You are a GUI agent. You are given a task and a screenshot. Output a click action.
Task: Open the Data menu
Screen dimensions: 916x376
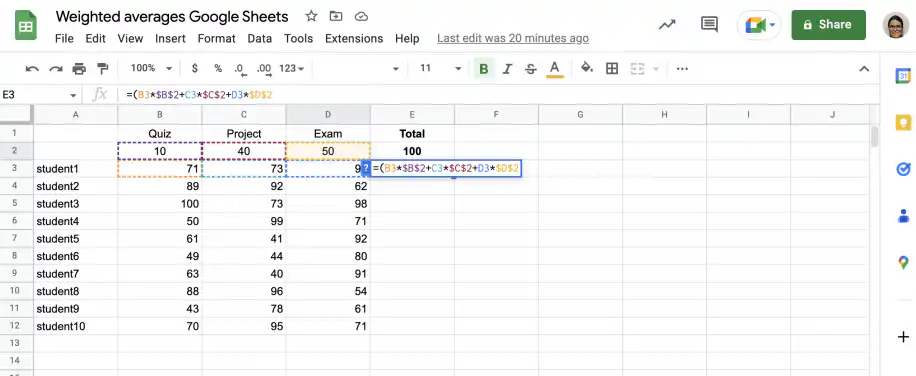pyautogui.click(x=259, y=39)
